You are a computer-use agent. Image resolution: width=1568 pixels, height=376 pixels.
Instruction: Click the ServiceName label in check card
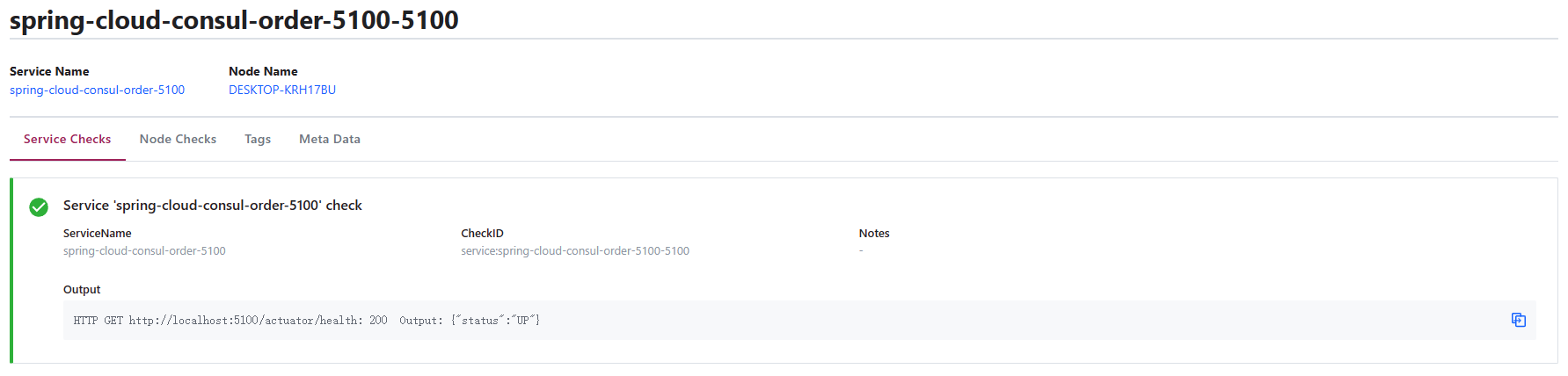pyautogui.click(x=98, y=233)
